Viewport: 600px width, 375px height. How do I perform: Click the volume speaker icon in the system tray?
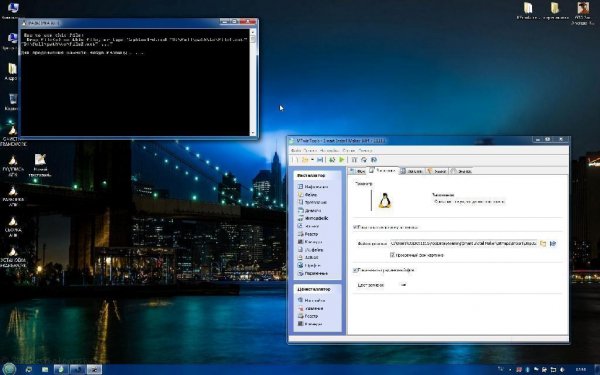(x=562, y=370)
